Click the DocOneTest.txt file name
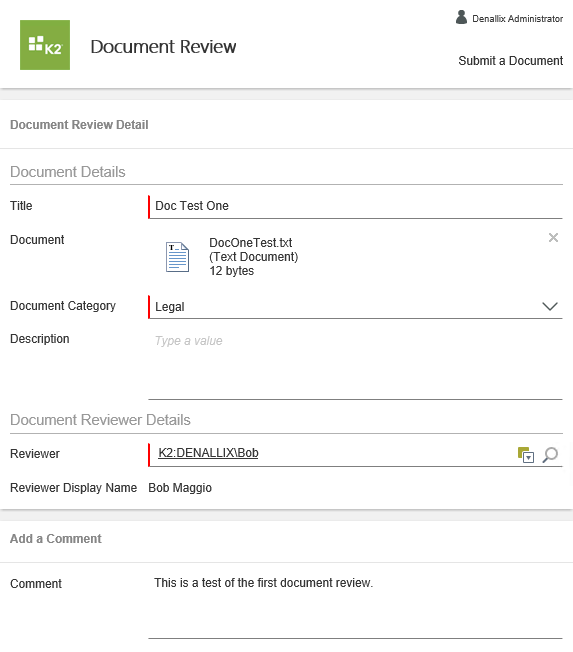This screenshot has height=652, width=573. (x=251, y=242)
